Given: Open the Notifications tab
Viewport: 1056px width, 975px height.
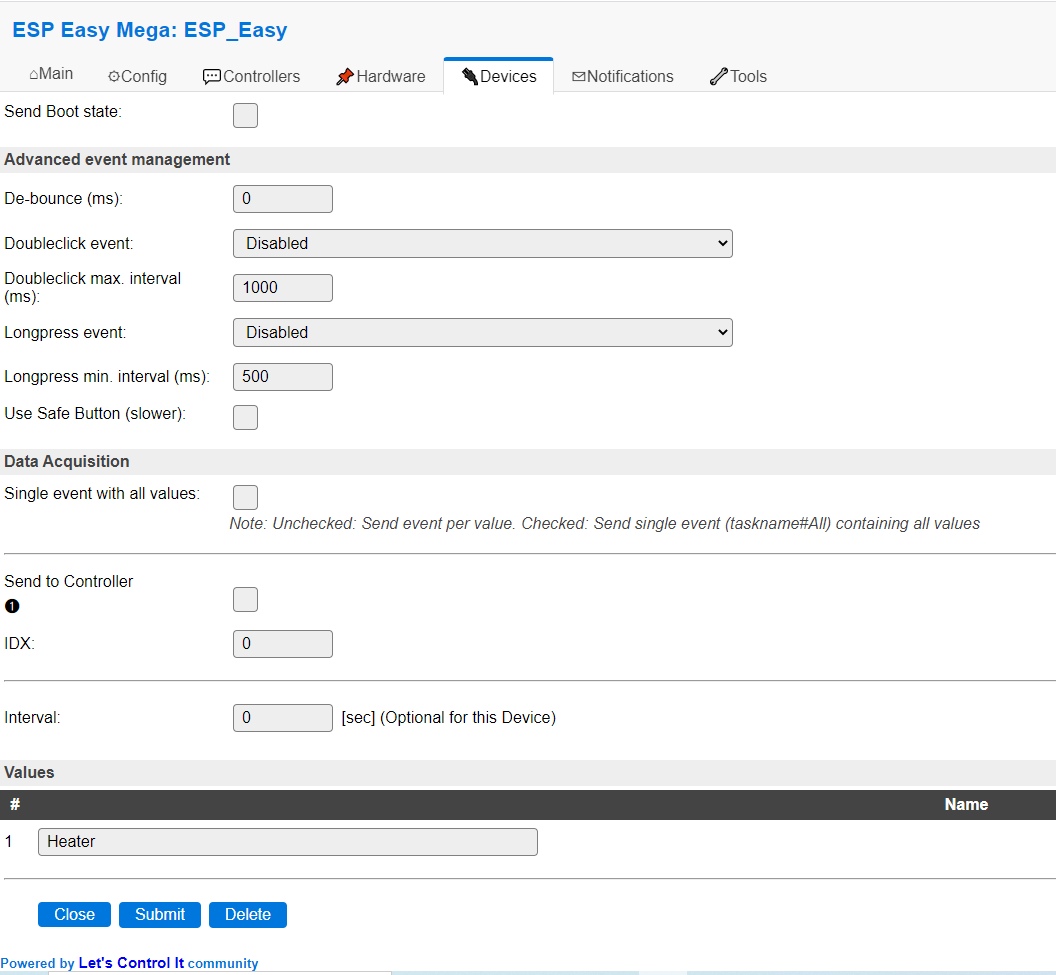Looking at the screenshot, I should 622,76.
